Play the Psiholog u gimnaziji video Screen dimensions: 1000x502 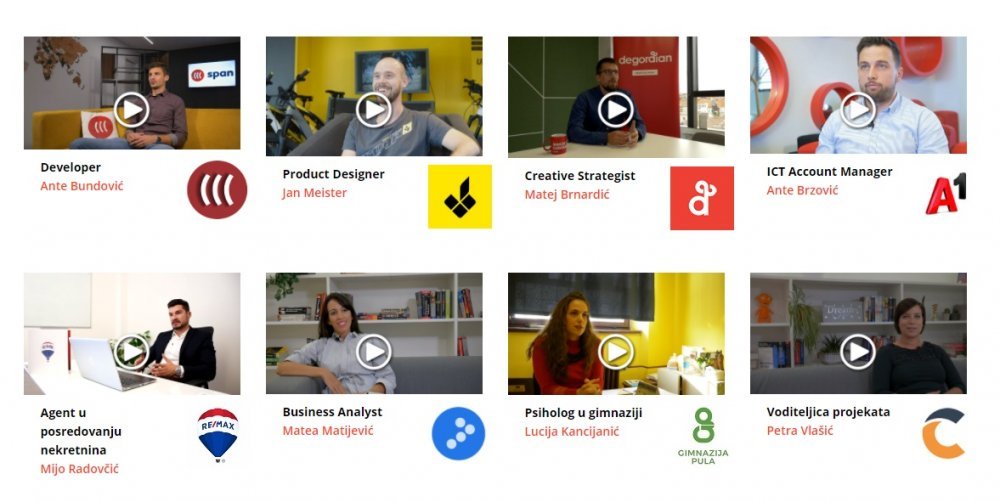(x=615, y=351)
